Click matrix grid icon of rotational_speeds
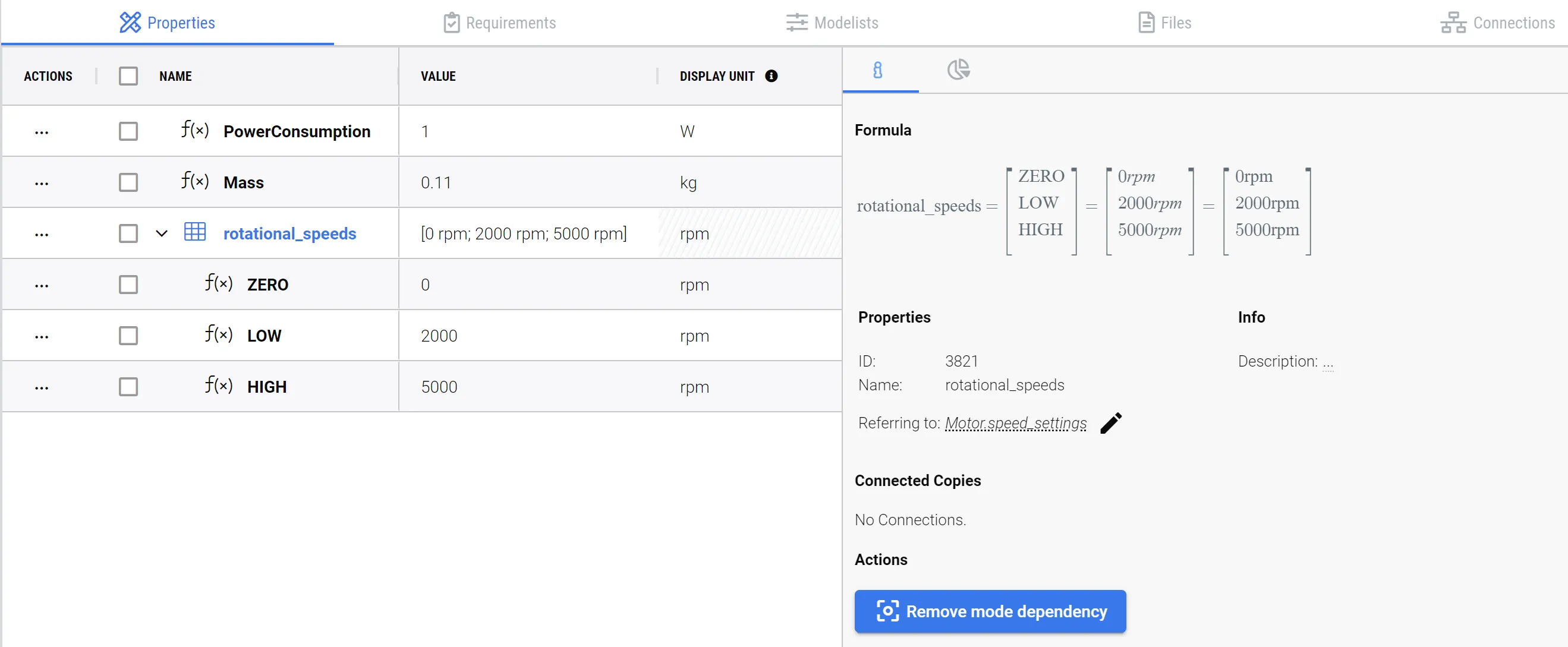The height and width of the screenshot is (647, 1568). click(195, 232)
